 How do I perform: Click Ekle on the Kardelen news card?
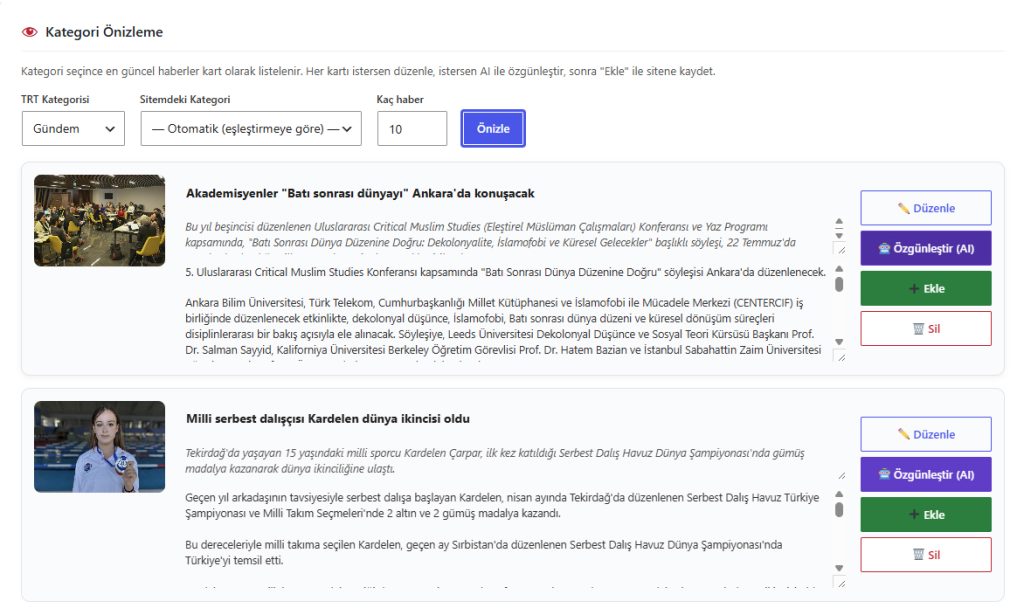coord(925,514)
